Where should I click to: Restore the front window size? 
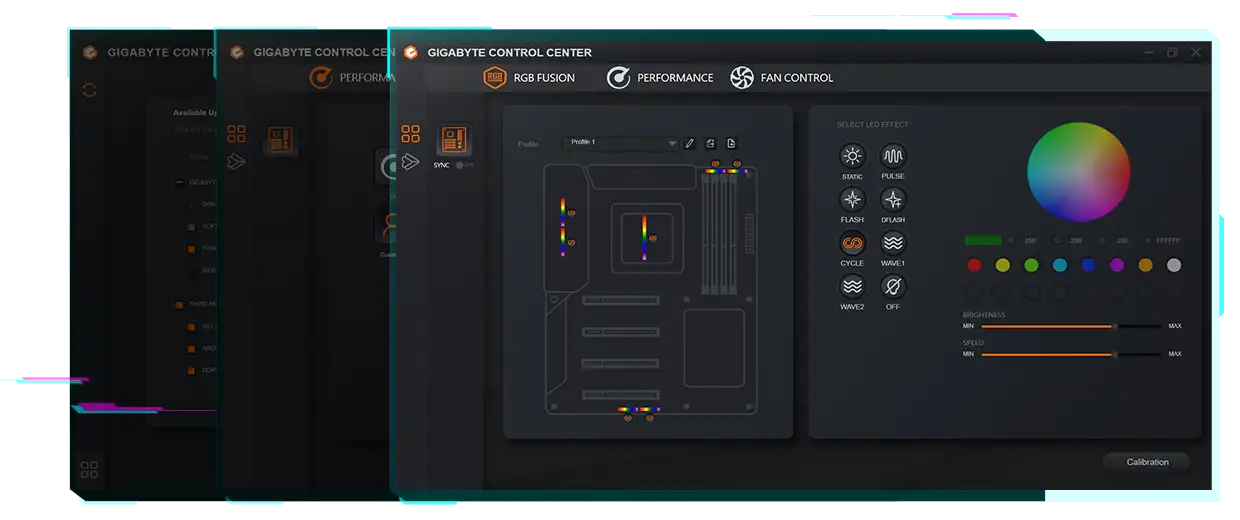[1173, 53]
